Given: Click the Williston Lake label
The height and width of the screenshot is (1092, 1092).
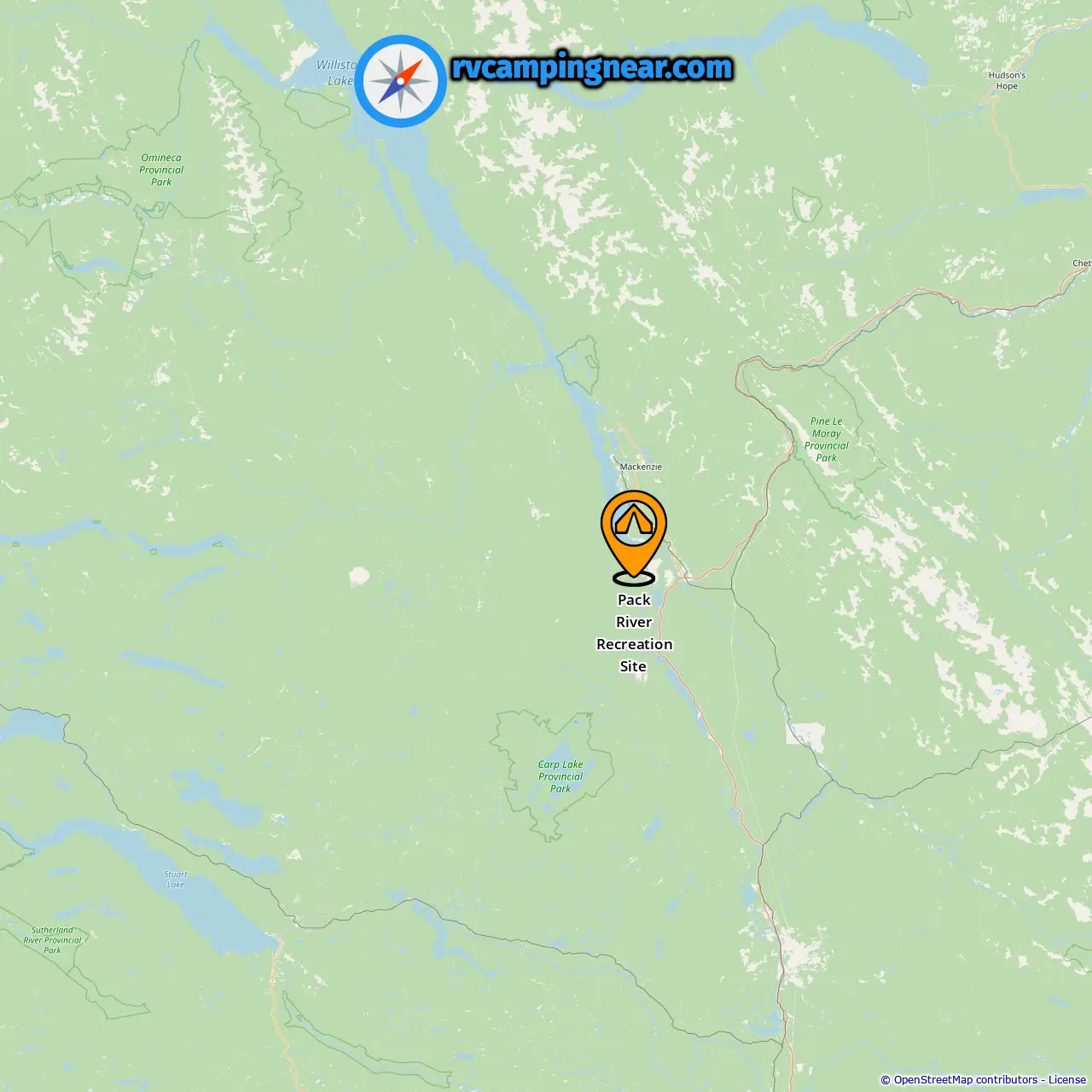Looking at the screenshot, I should pos(336,73).
